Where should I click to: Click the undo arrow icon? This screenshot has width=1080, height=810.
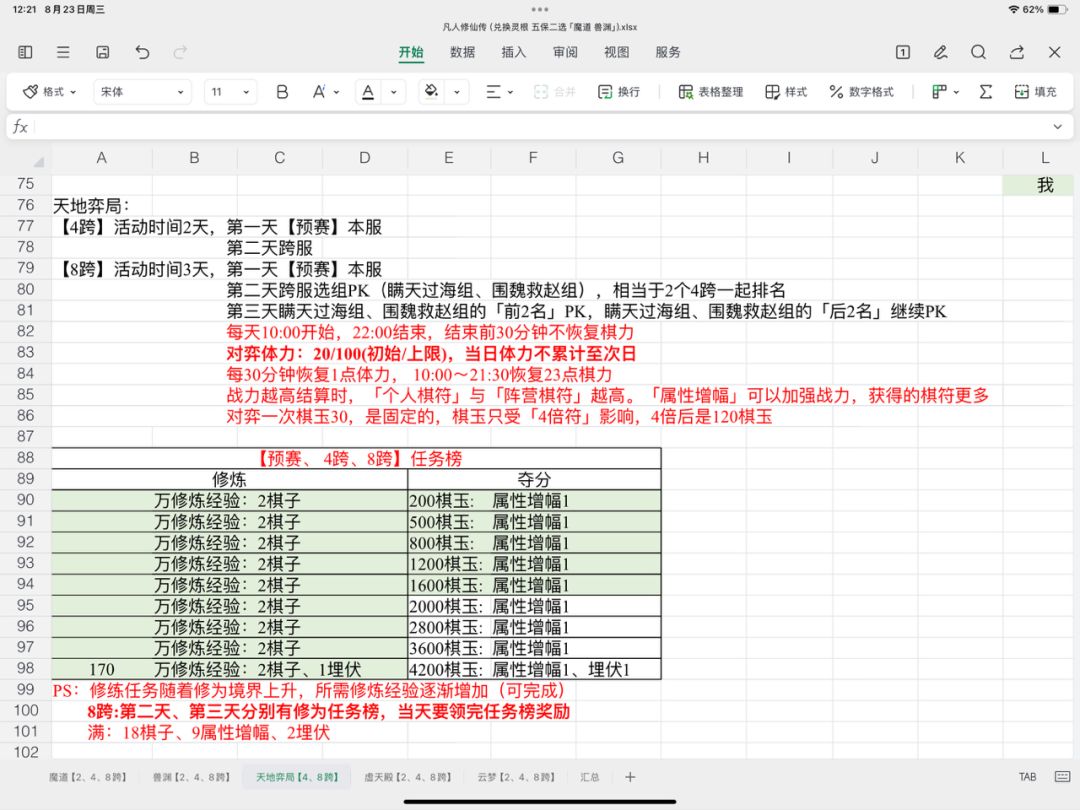(x=142, y=52)
